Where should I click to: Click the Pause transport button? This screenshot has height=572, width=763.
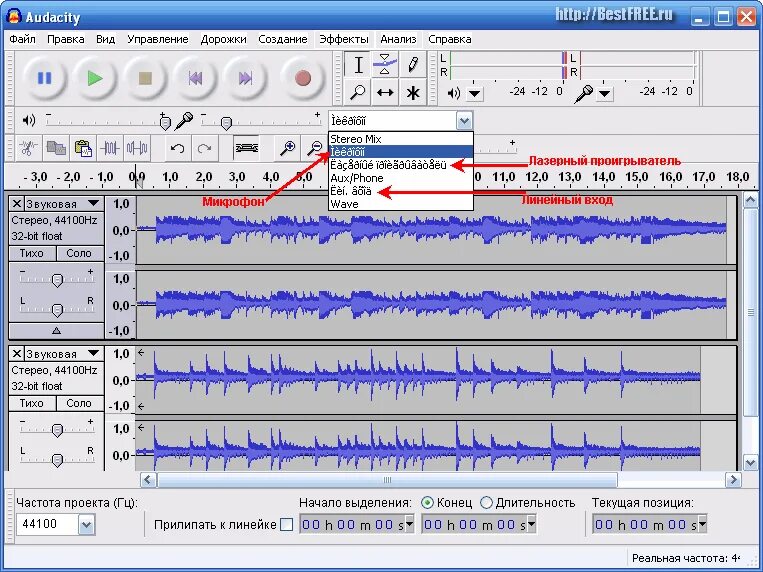tap(44, 78)
